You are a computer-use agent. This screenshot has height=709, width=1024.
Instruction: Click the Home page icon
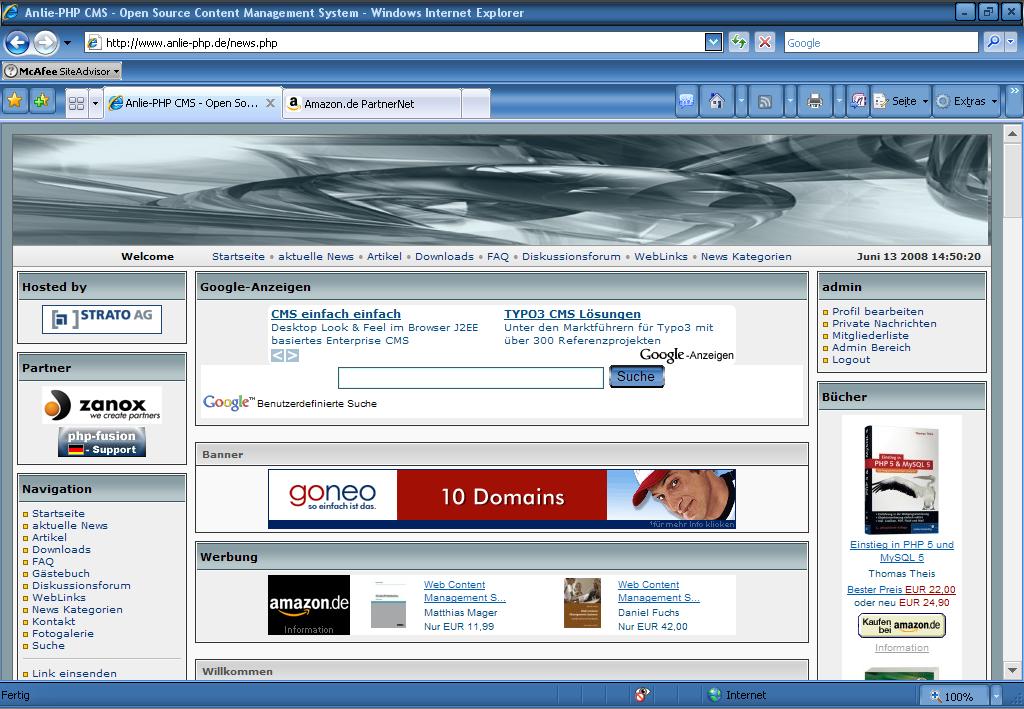click(x=716, y=101)
